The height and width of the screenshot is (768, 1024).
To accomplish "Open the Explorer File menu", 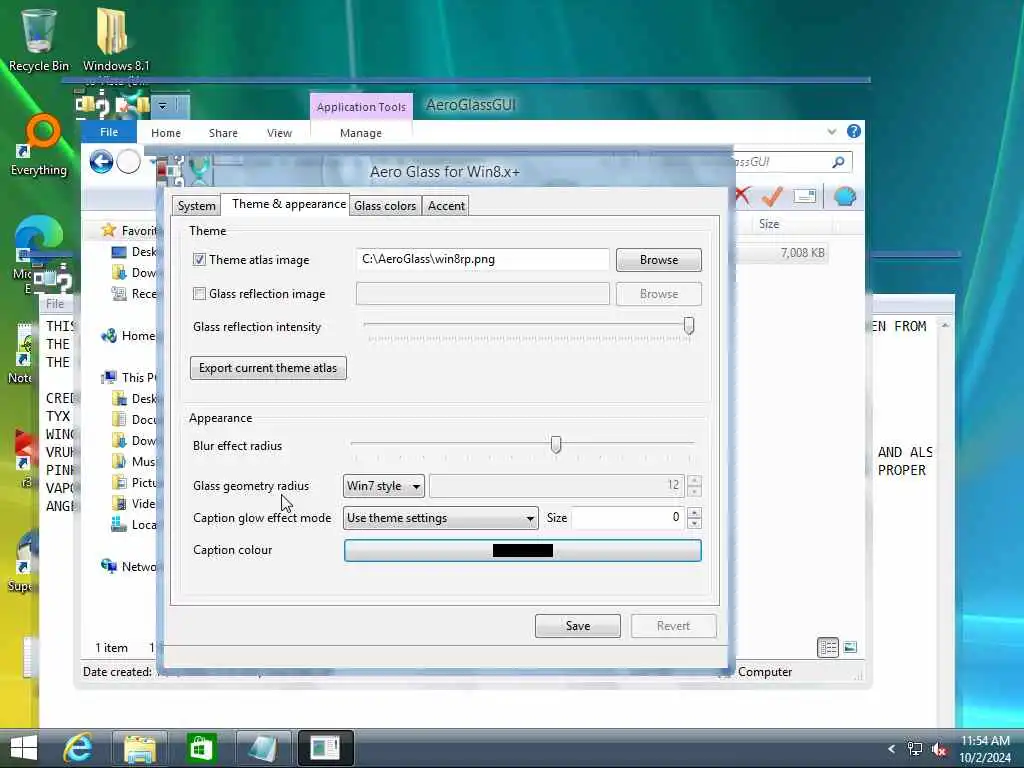I will (x=109, y=132).
